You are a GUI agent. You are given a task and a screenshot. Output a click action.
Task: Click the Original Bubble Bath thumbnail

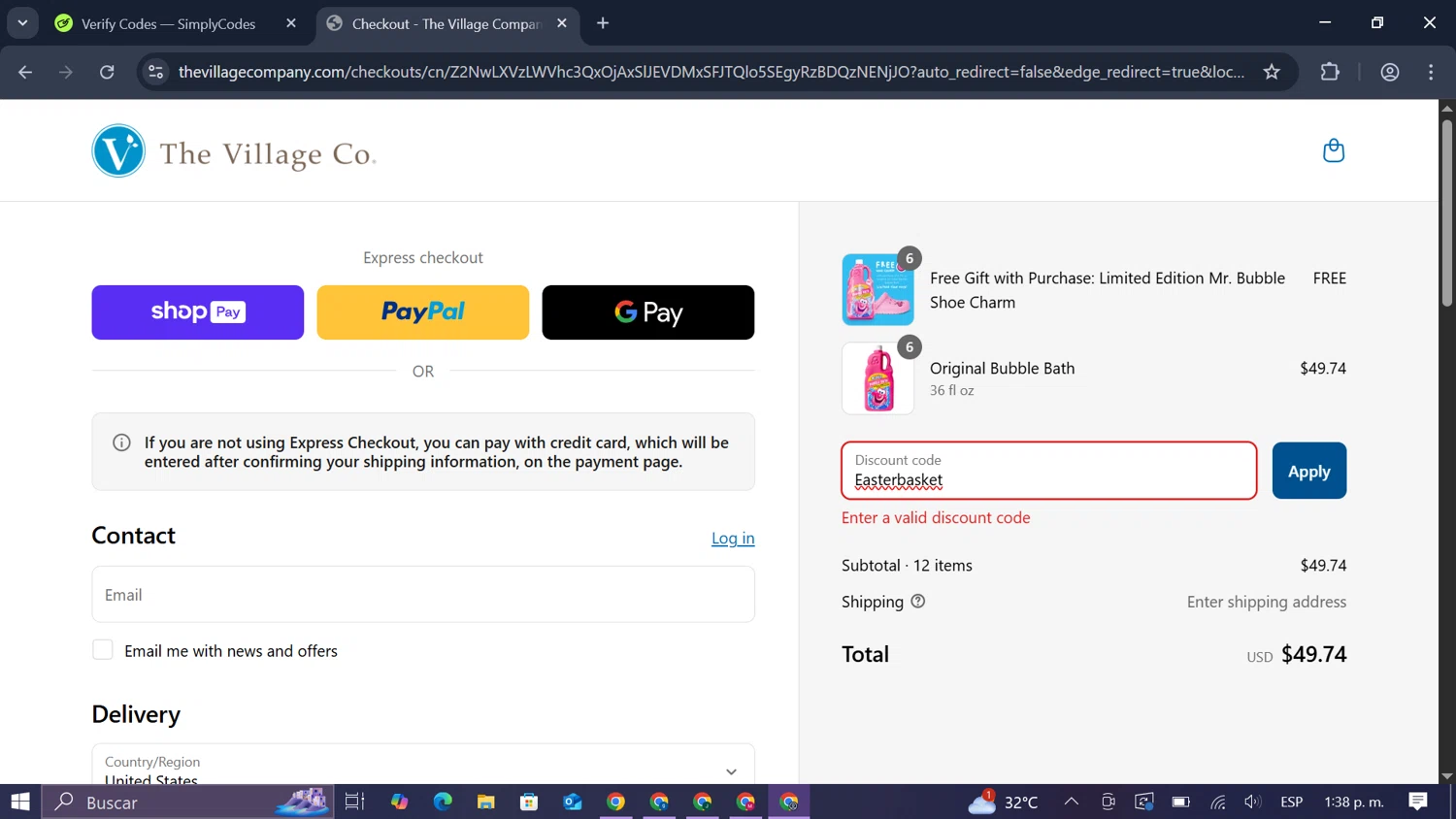[x=877, y=378]
